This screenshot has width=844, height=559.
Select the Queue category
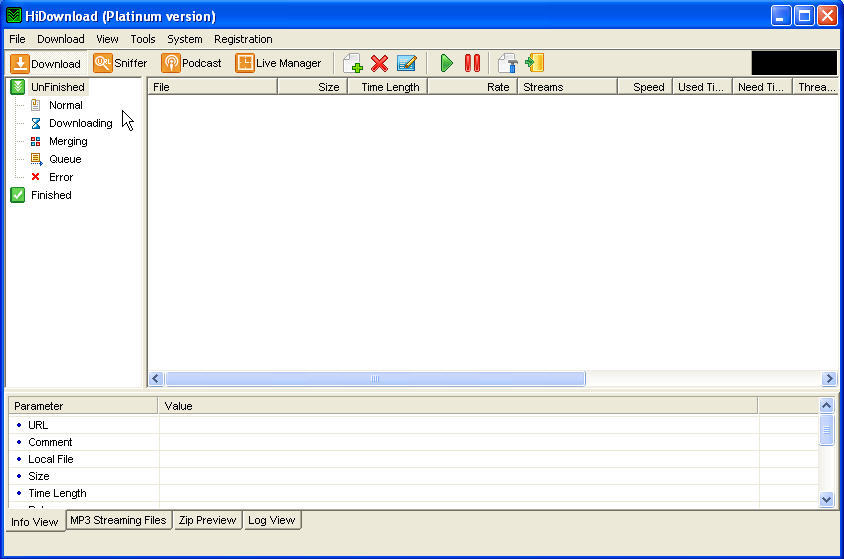pyautogui.click(x=65, y=159)
